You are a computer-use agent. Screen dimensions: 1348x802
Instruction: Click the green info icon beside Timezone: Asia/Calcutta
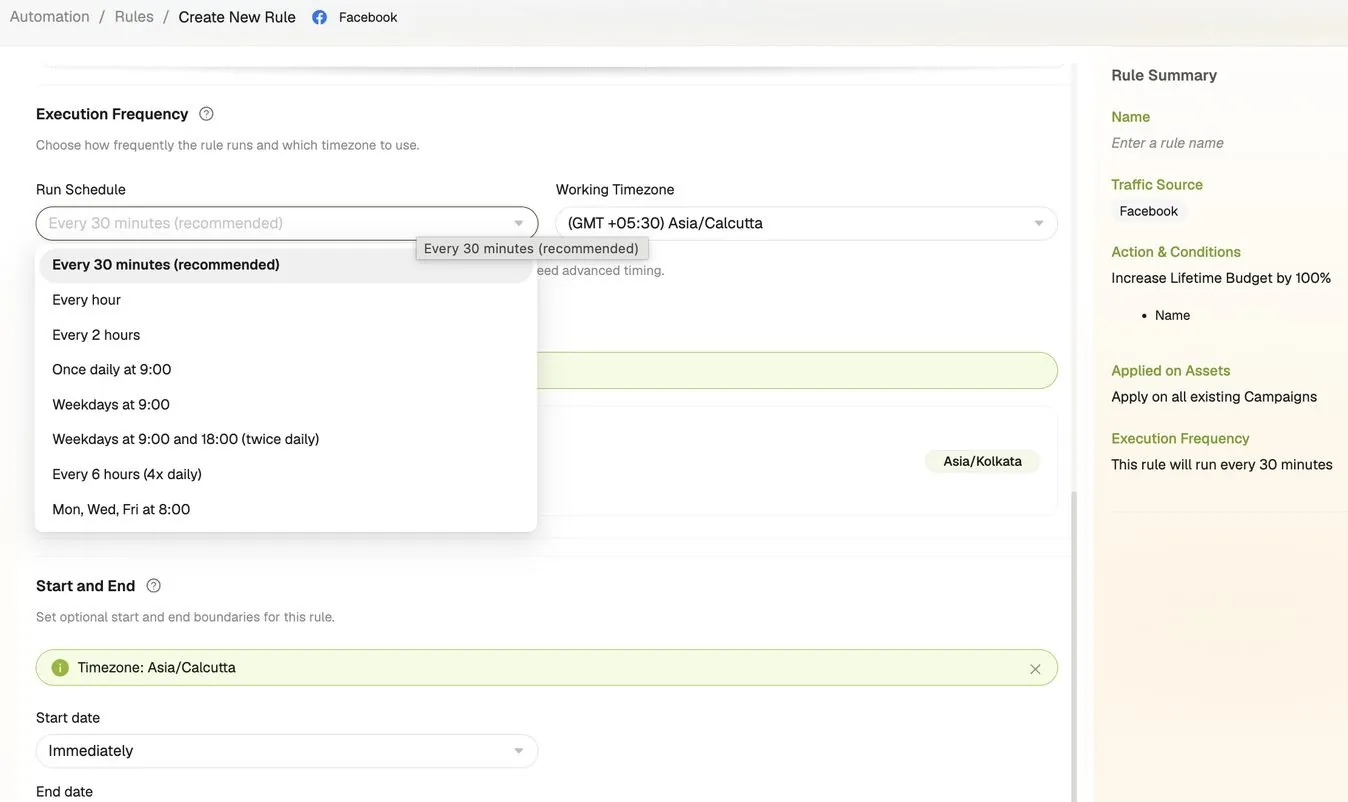(x=60, y=668)
